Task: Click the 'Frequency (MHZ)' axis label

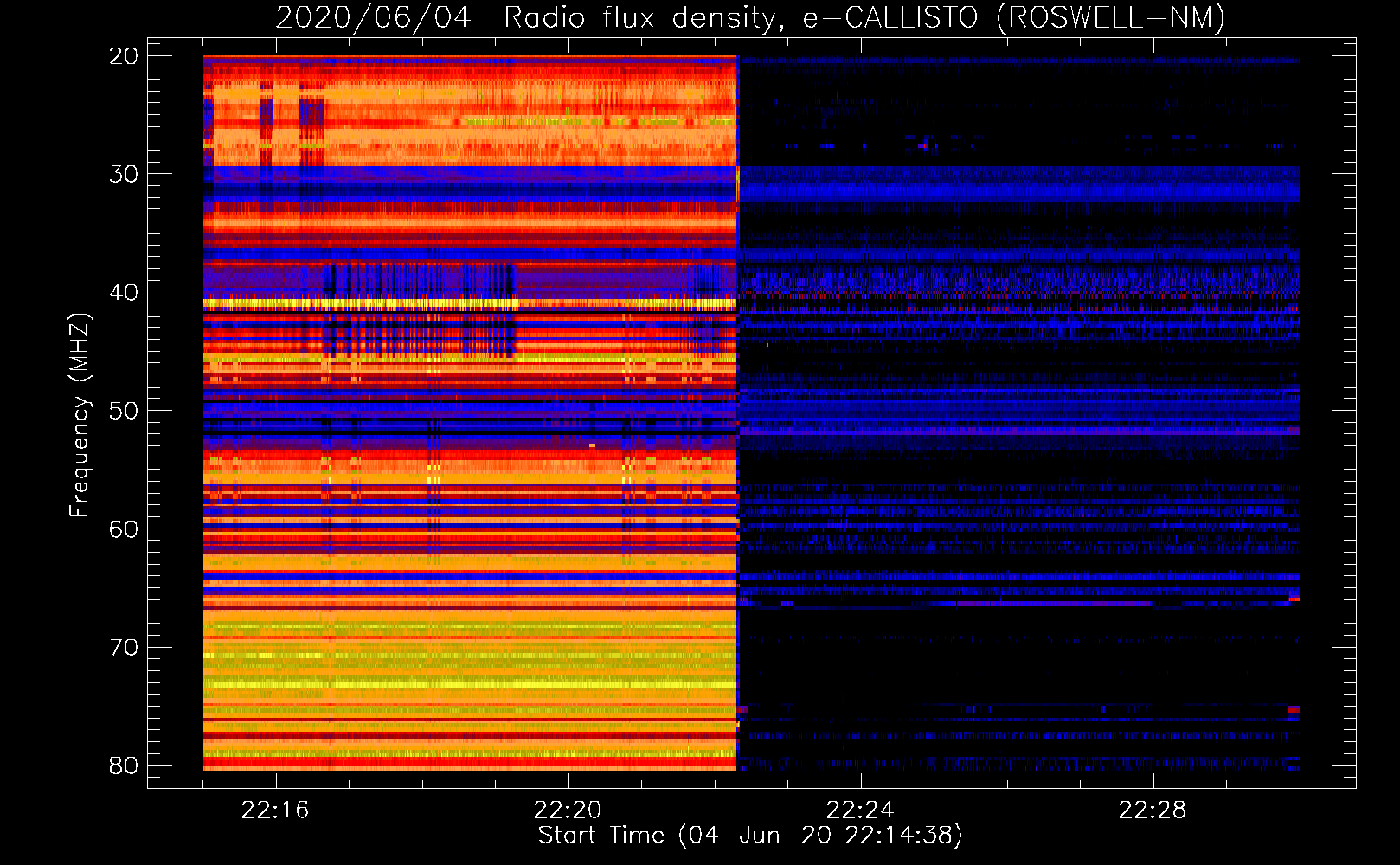Action: pyautogui.click(x=80, y=414)
